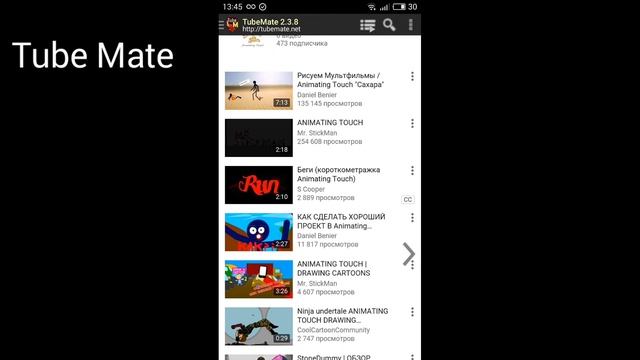Tap "135 145 просмотров" view count
Image resolution: width=640 pixels, height=360 pixels.
point(329,104)
